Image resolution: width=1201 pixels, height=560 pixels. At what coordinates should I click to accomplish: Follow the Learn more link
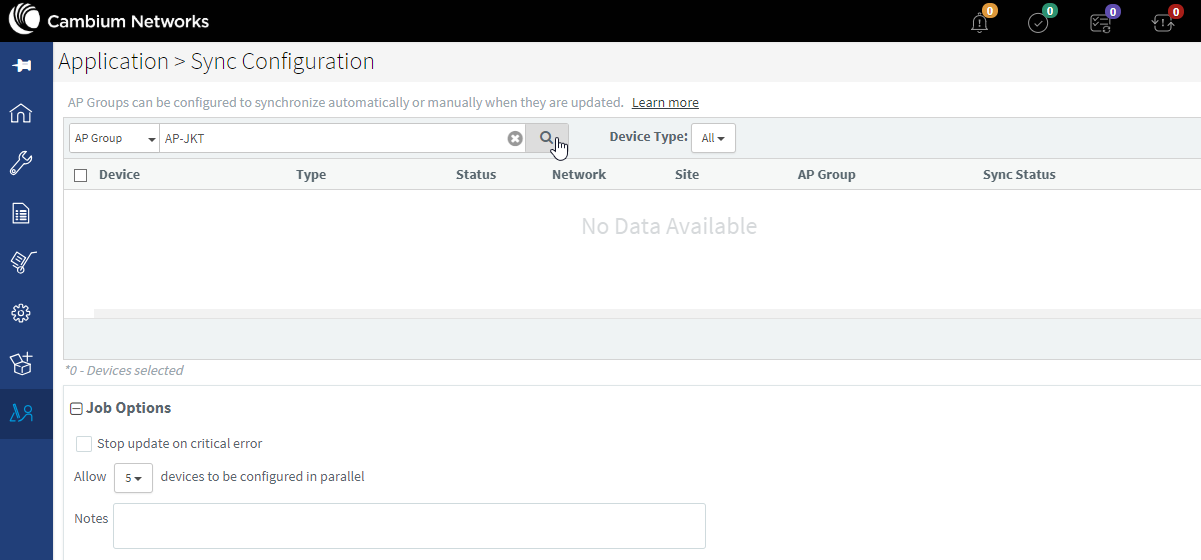[665, 102]
